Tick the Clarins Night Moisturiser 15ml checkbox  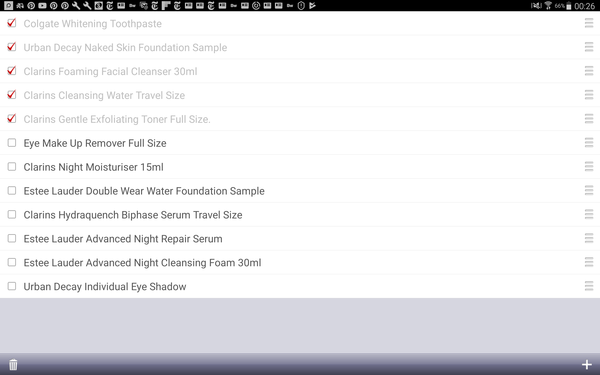pos(12,166)
